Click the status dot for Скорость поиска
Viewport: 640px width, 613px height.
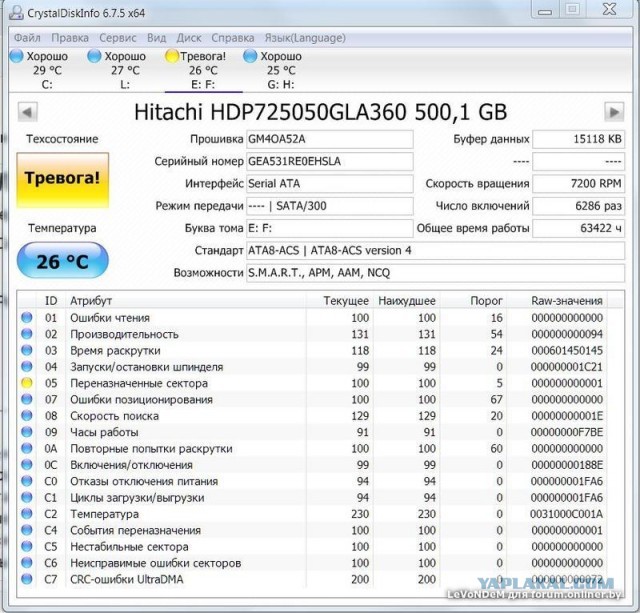pos(27,415)
